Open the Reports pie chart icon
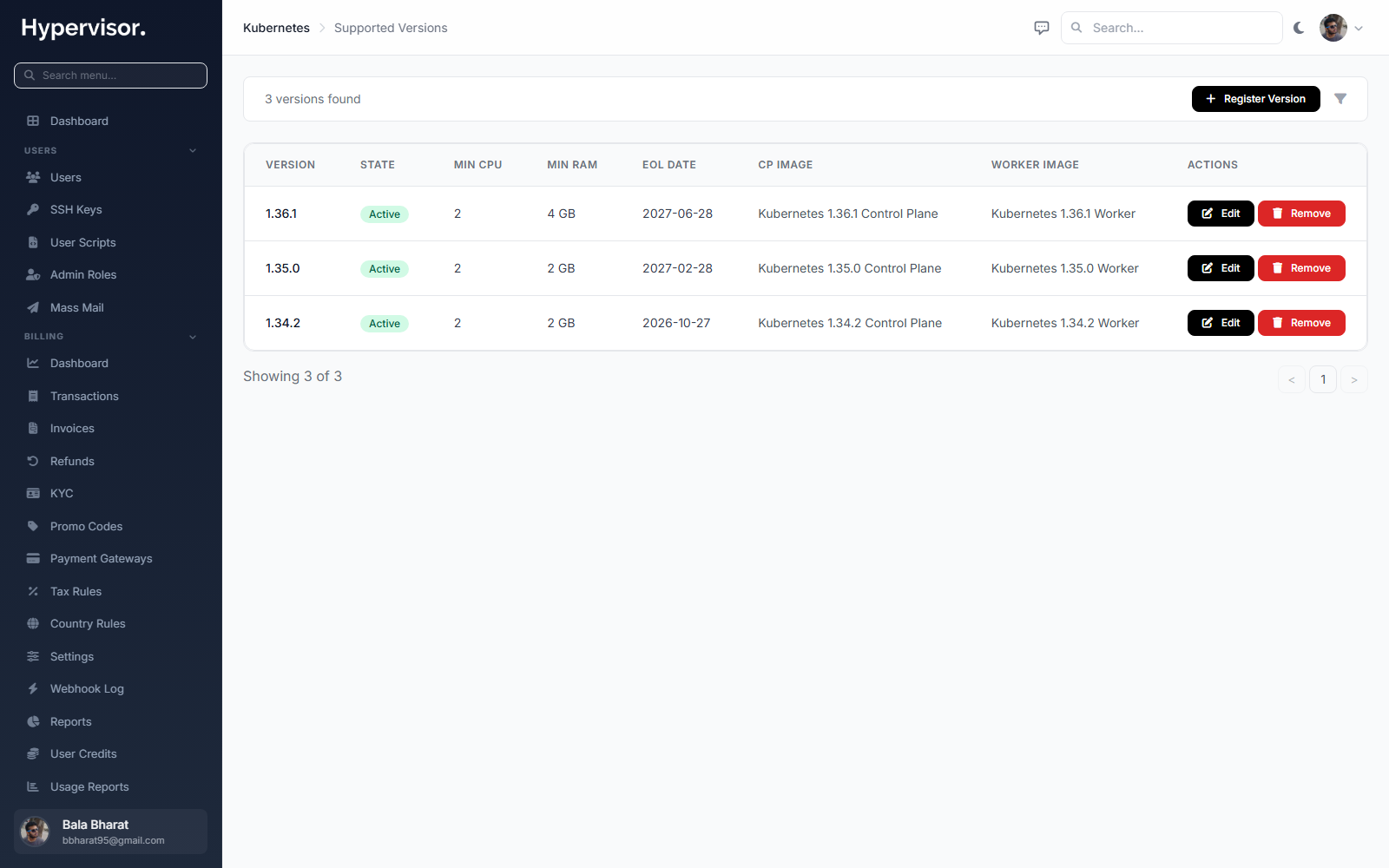The height and width of the screenshot is (868, 1389). pyautogui.click(x=33, y=721)
